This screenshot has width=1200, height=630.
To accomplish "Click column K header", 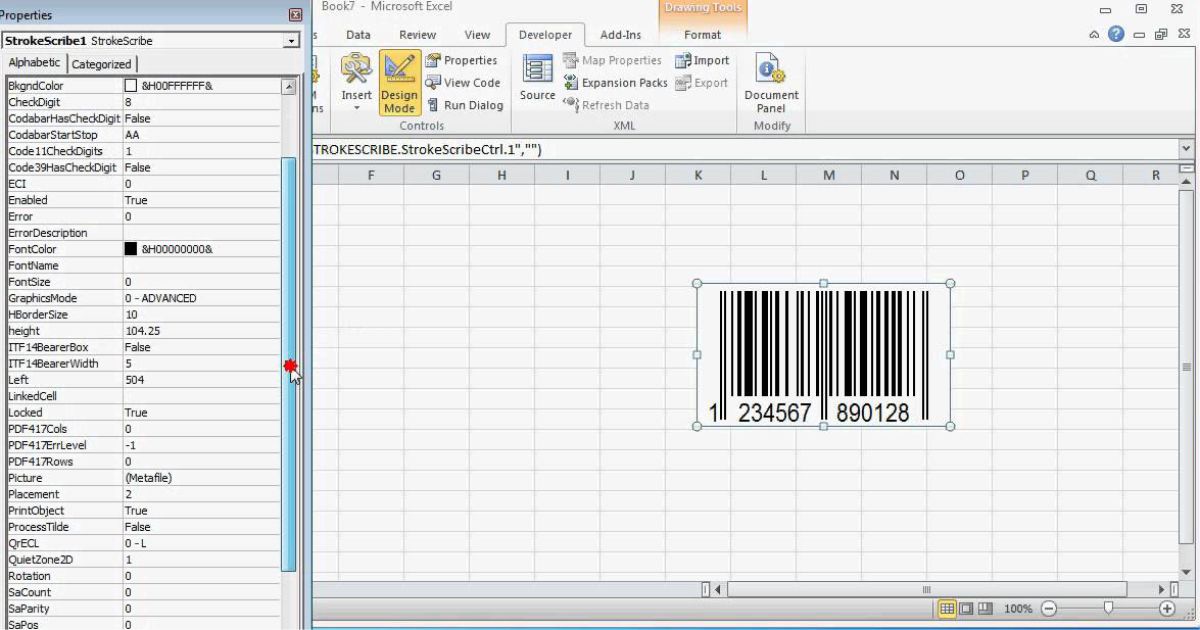I will [698, 175].
